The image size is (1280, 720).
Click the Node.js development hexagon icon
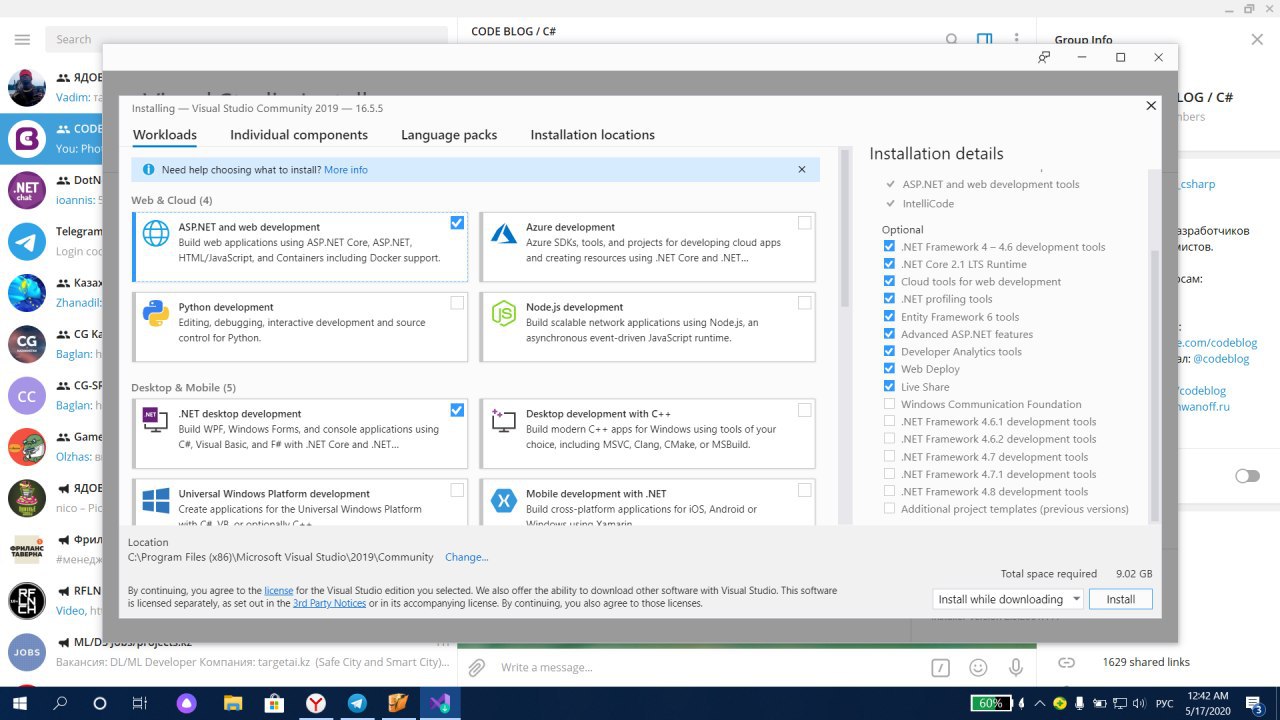pos(503,314)
